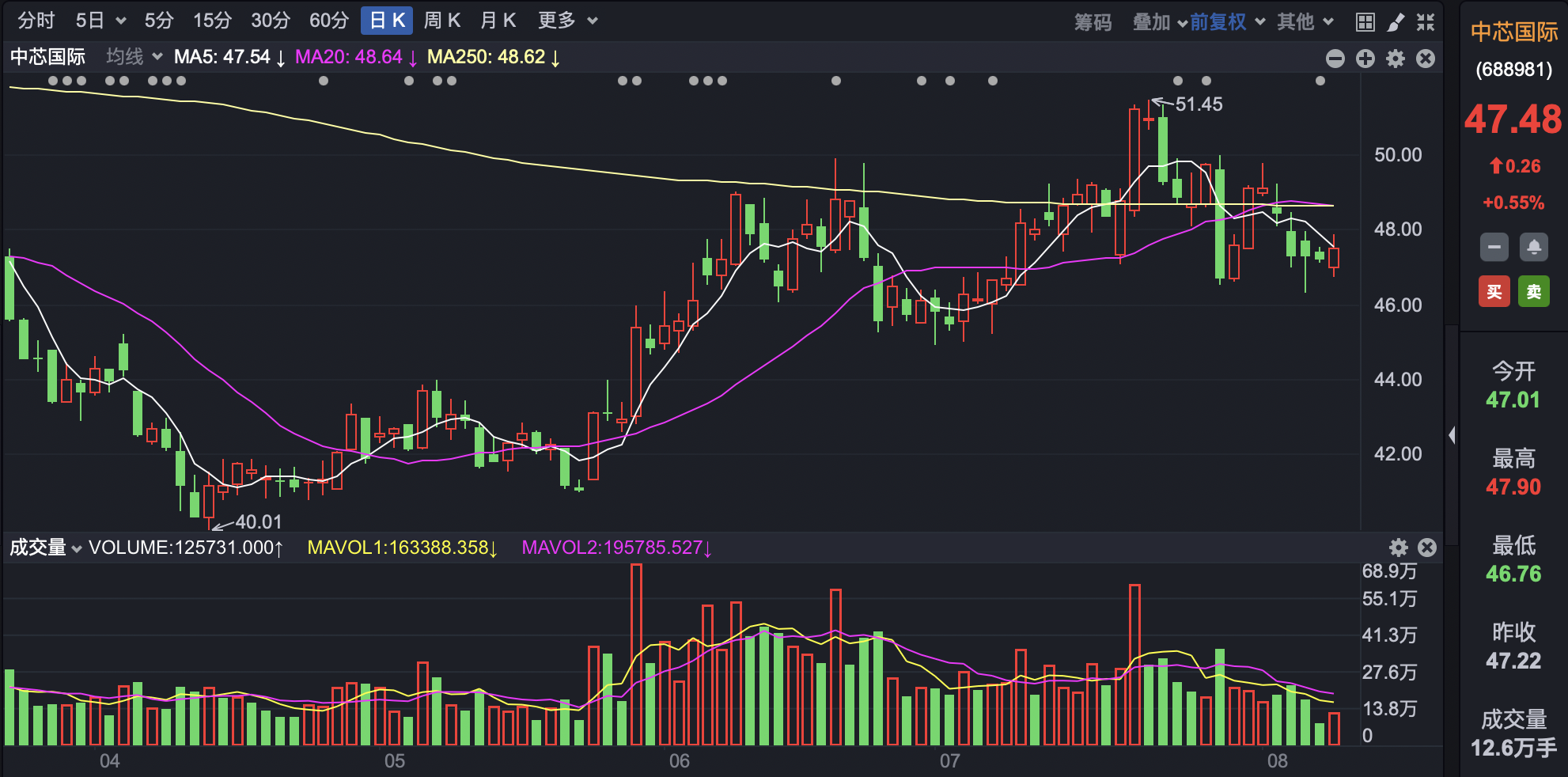Viewport: 1568px width, 777px height.
Task: Switch to 30分 chart period
Action: (271, 21)
